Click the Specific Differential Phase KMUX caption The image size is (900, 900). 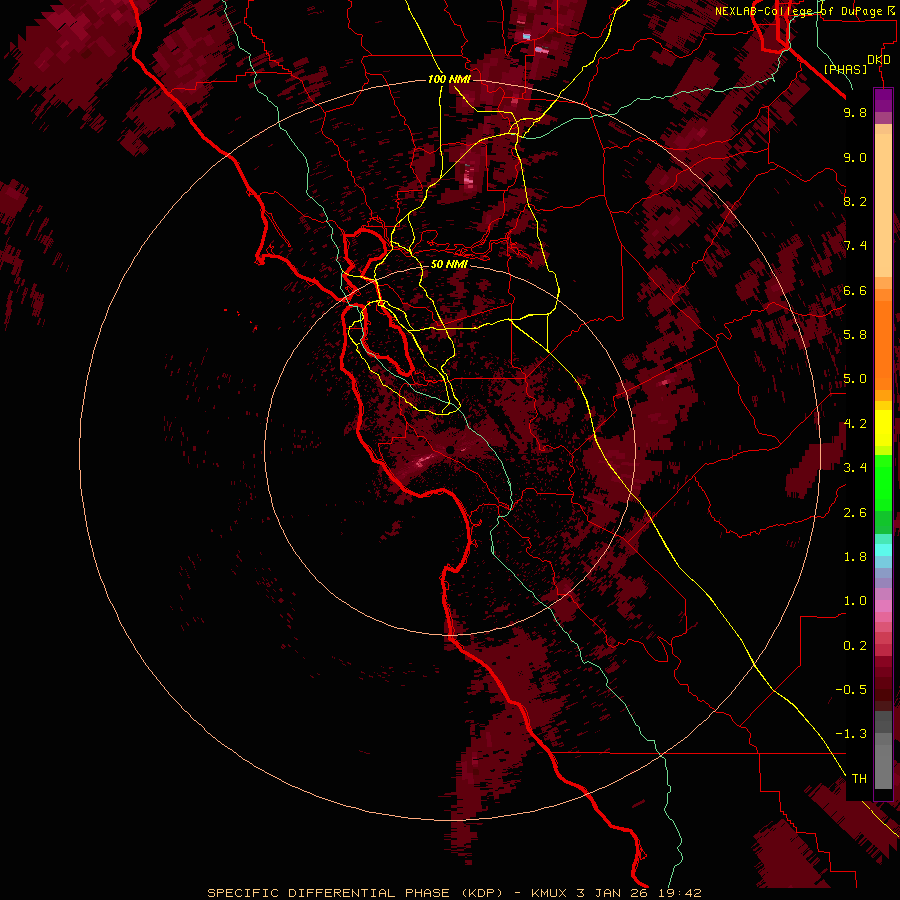[454, 893]
